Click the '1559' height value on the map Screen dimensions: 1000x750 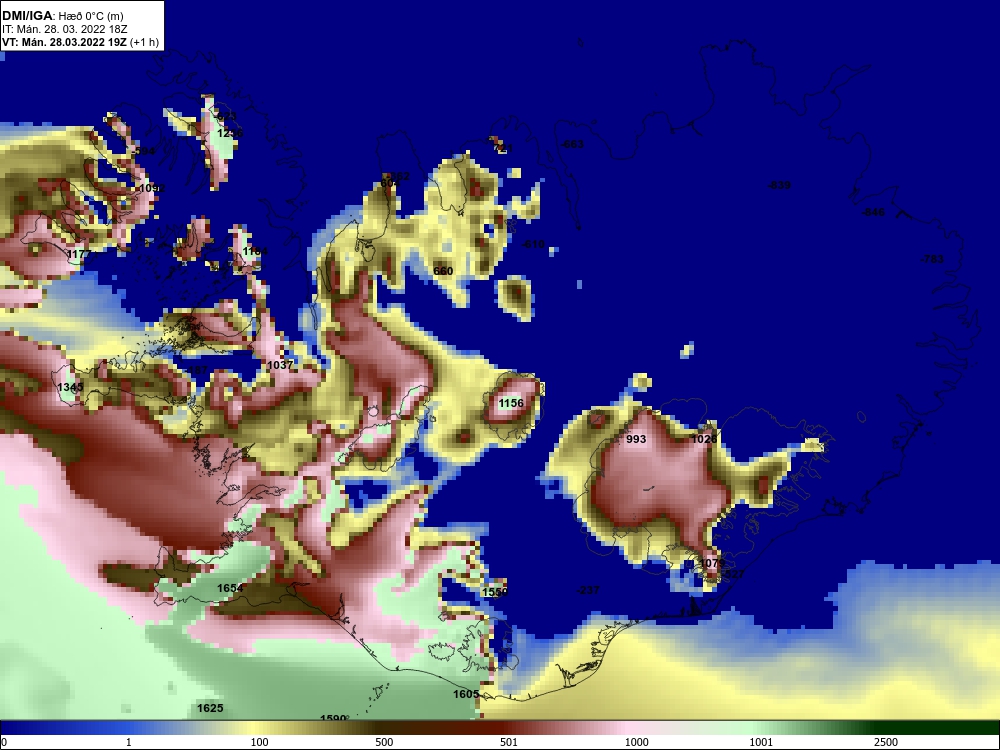(x=495, y=592)
